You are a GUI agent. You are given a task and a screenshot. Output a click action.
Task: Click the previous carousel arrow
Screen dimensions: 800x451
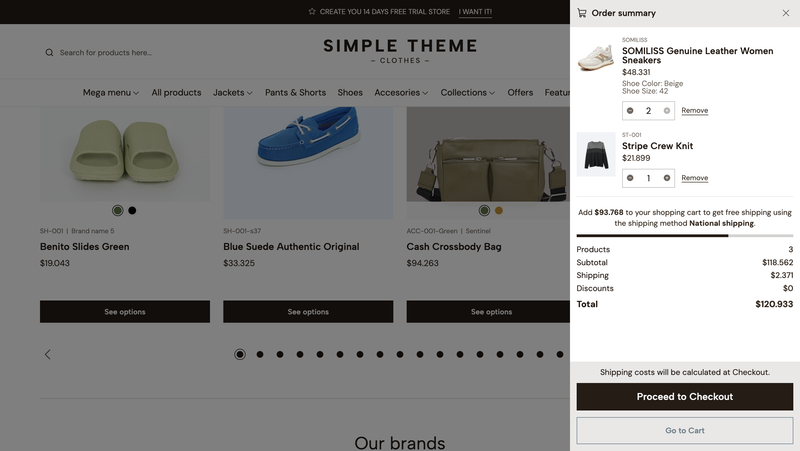[x=47, y=354]
